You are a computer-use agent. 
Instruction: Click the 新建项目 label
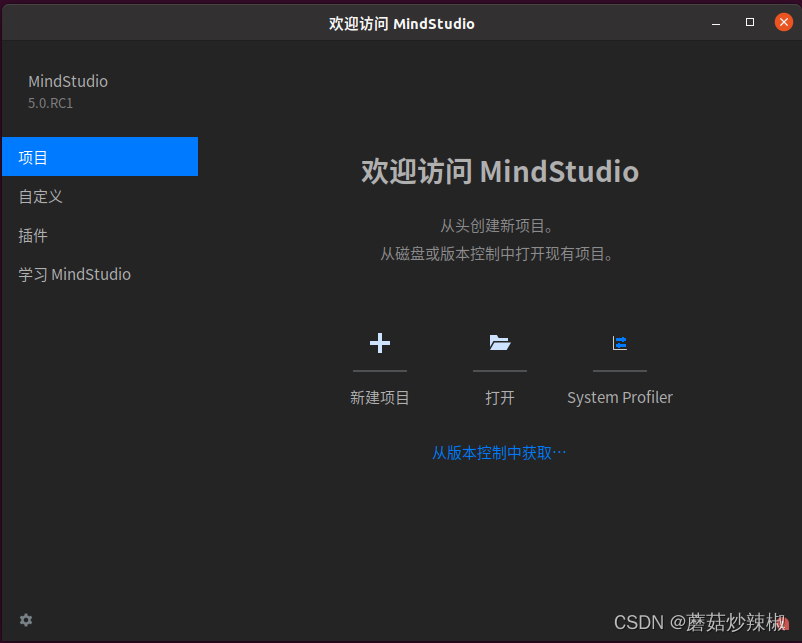pyautogui.click(x=380, y=397)
